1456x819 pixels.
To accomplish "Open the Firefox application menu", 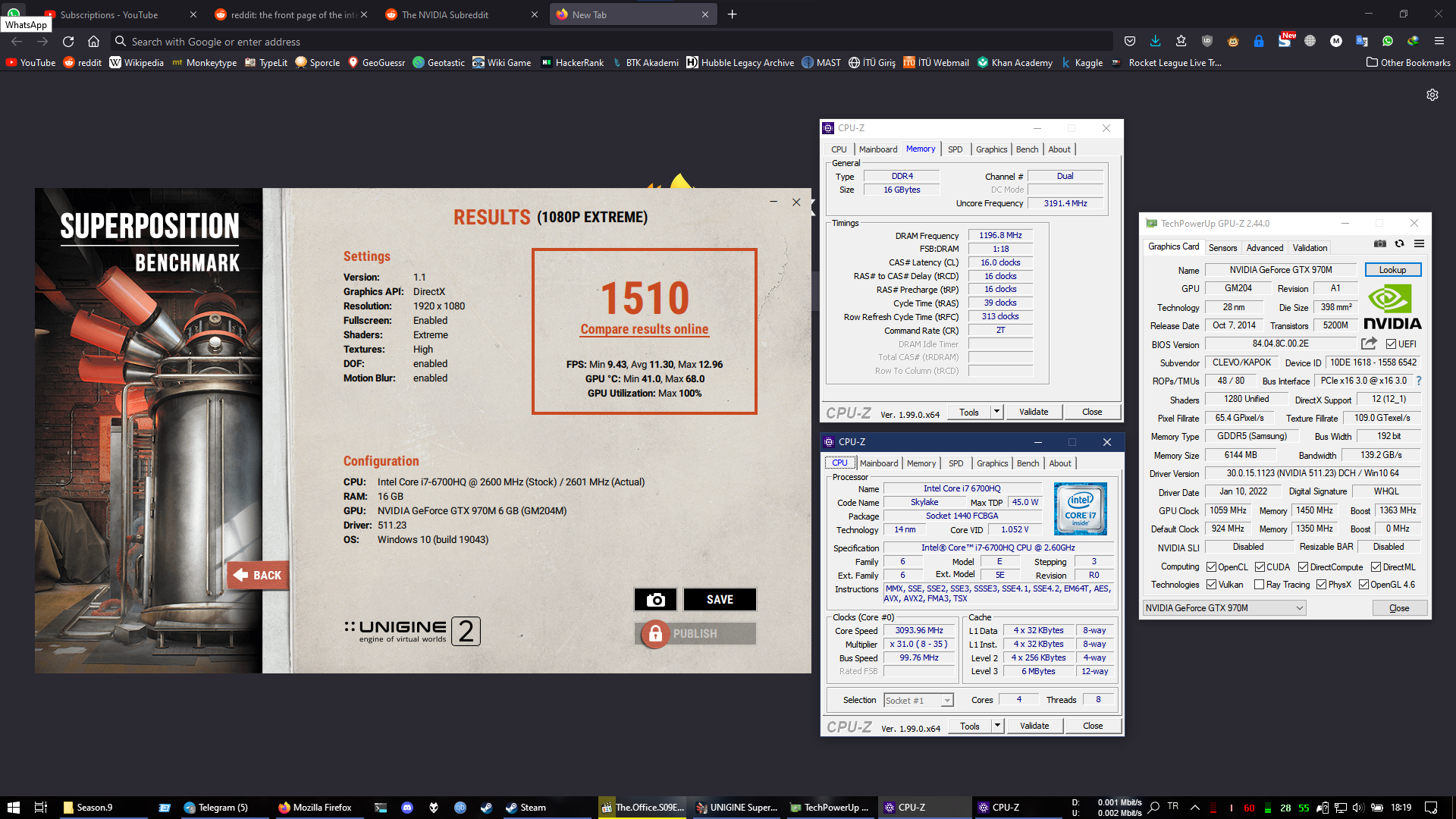I will tap(1439, 41).
